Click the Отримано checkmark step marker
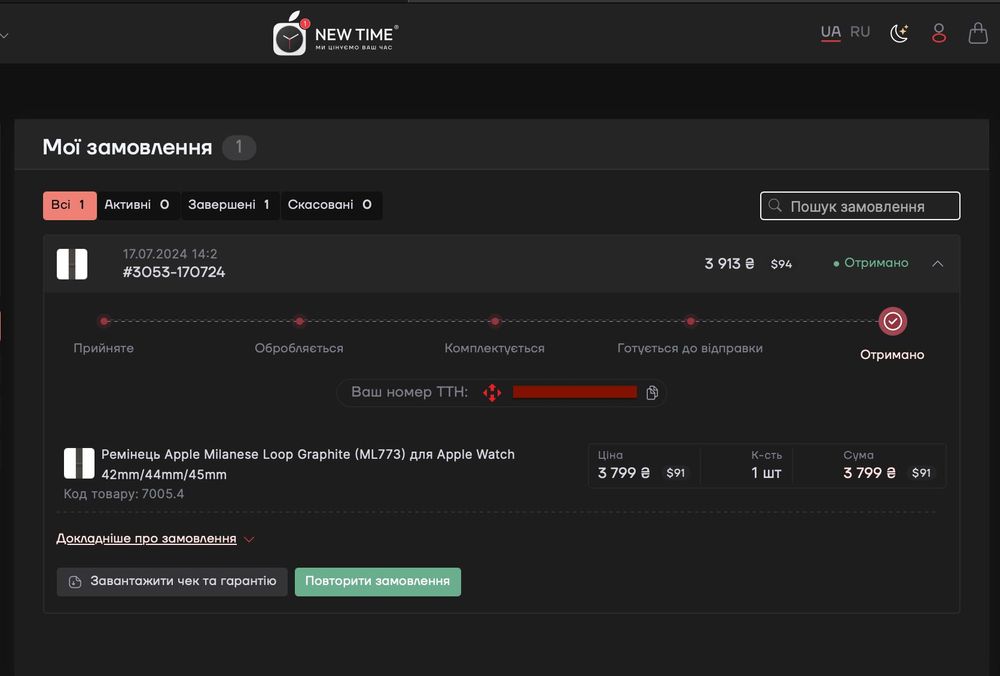Image resolution: width=1000 pixels, height=676 pixels. pos(892,321)
